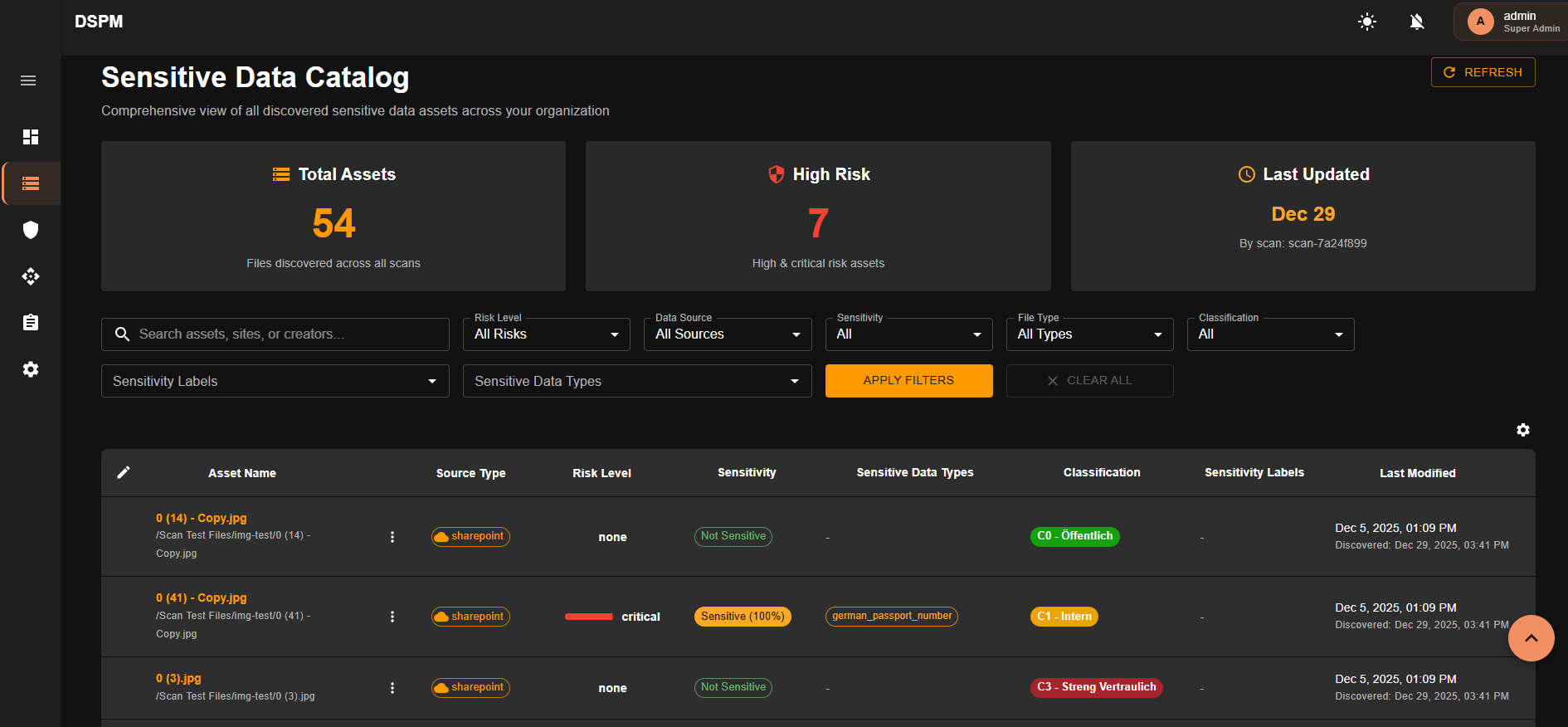Viewport: 1568px width, 727px height.
Task: Open the File Type dropdown
Action: coord(1088,334)
